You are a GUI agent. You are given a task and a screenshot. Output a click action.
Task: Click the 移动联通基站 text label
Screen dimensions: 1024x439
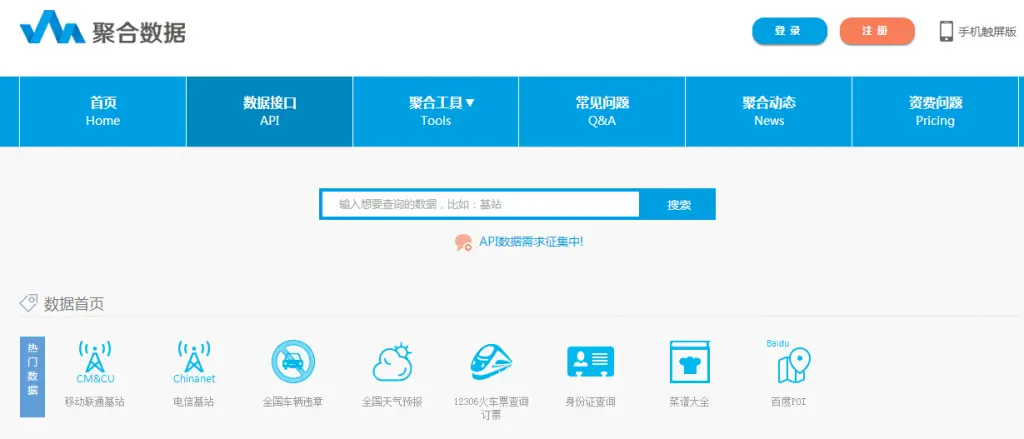point(95,402)
